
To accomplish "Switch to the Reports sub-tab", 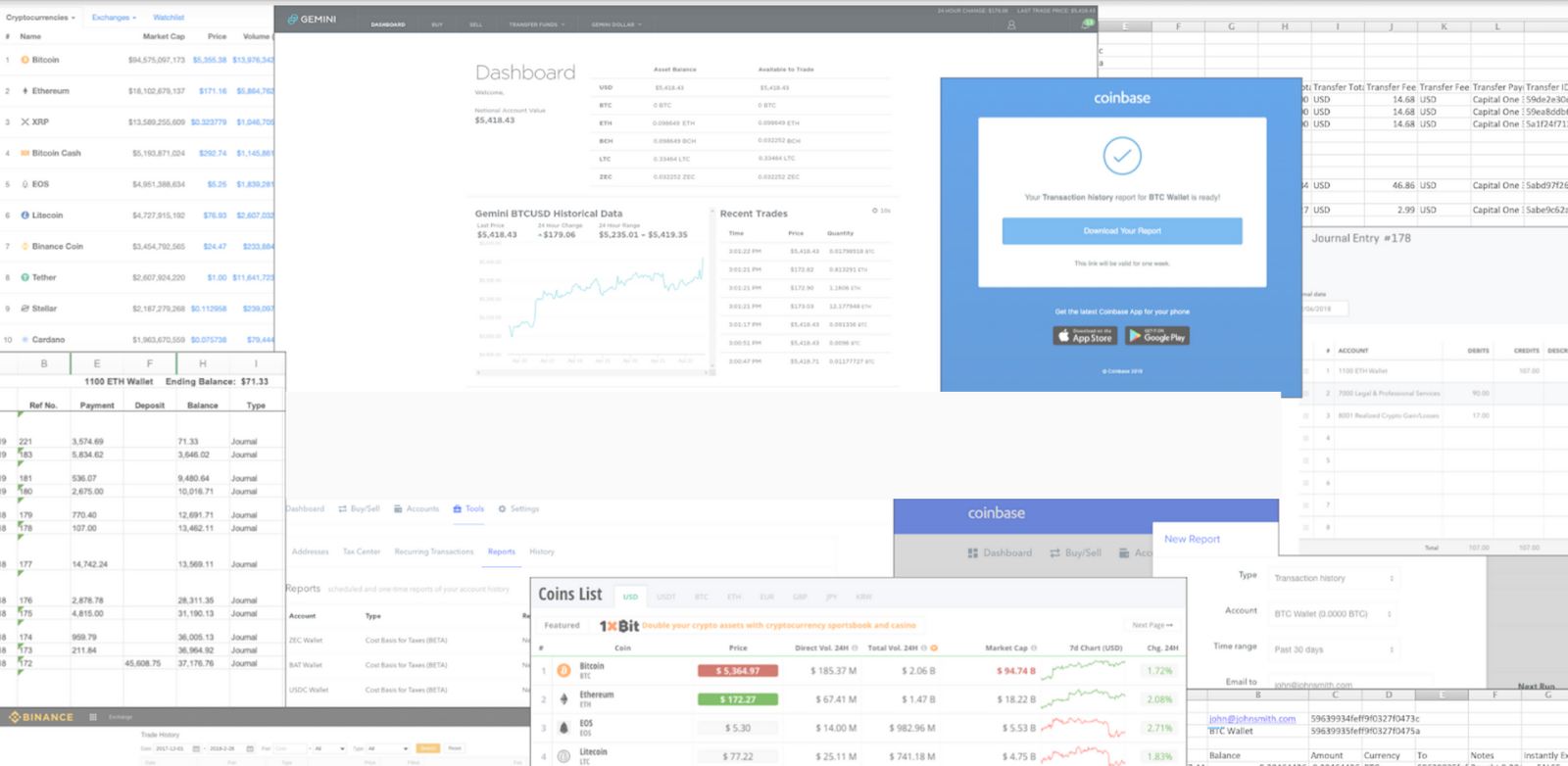I will [x=502, y=551].
